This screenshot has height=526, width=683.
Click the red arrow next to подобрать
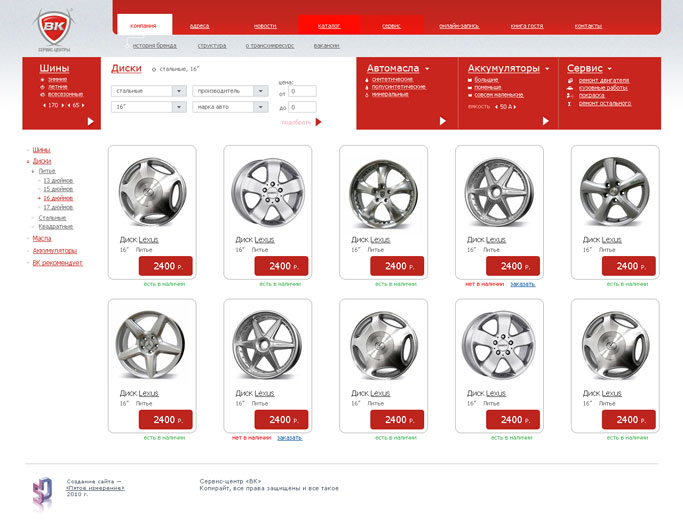318,122
